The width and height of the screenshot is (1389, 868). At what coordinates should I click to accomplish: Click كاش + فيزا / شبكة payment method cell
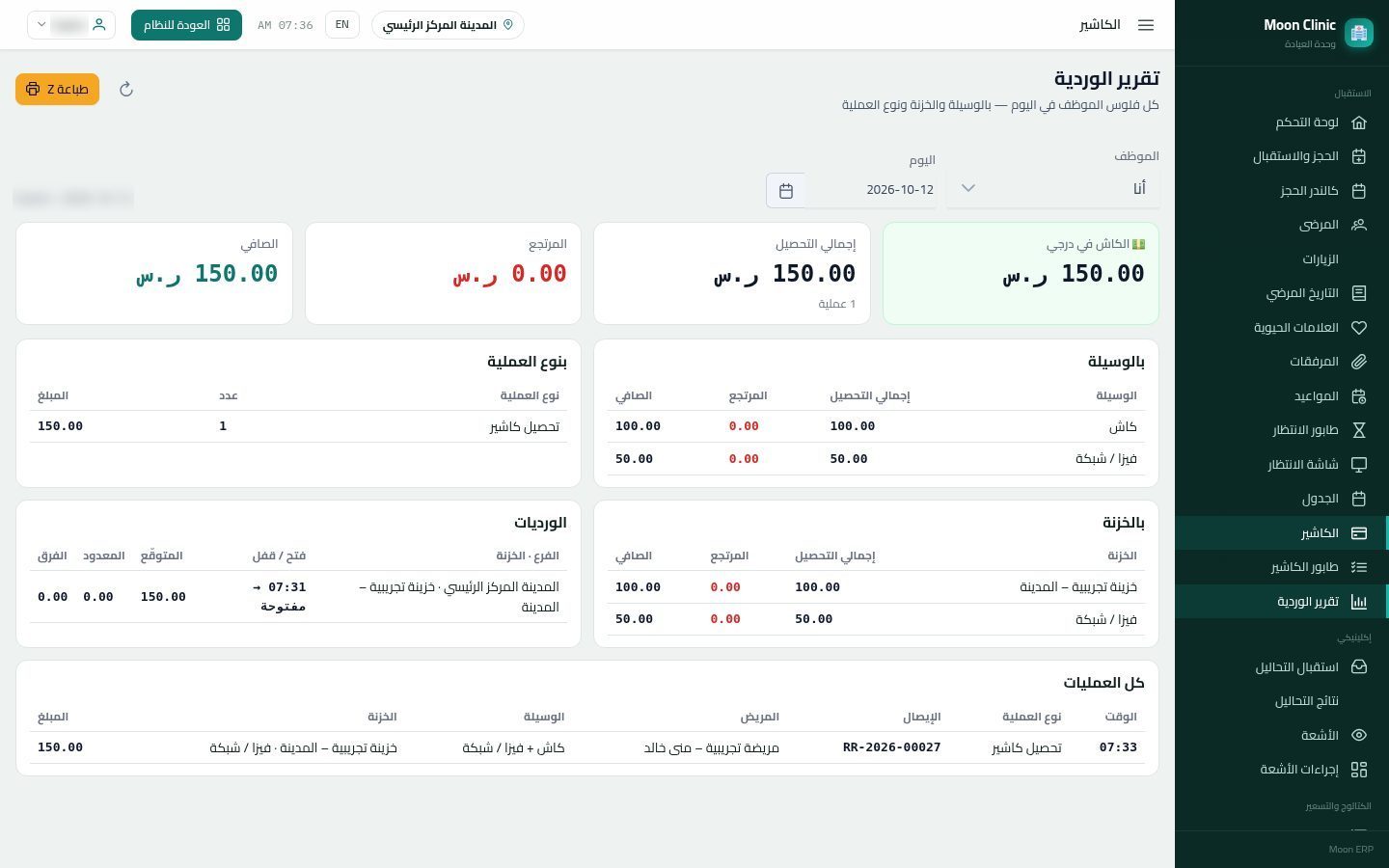[x=513, y=747]
